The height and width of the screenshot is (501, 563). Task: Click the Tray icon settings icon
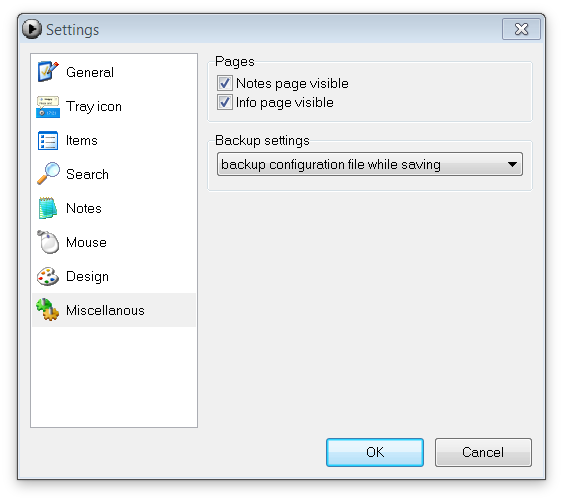point(48,106)
